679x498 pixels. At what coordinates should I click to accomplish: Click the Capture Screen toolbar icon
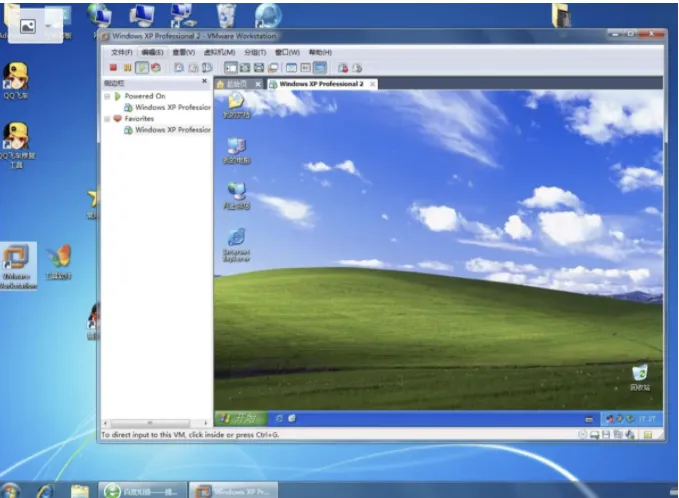pos(343,68)
